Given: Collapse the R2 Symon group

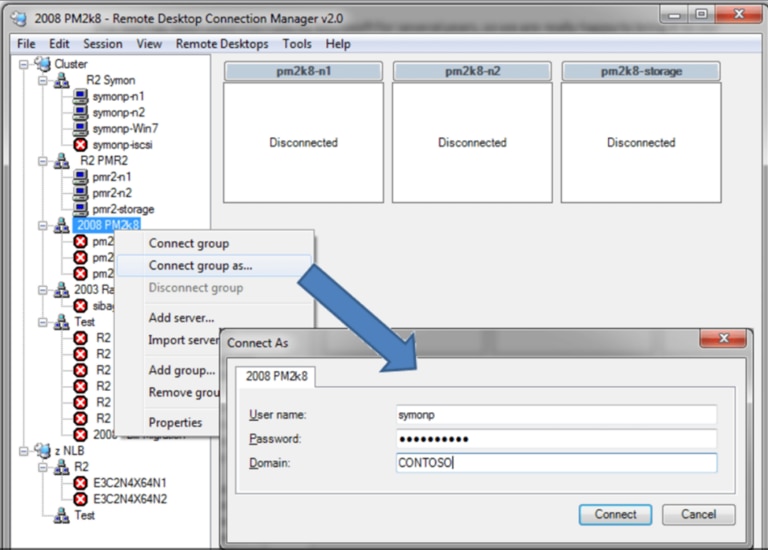Looking at the screenshot, I should (43, 81).
